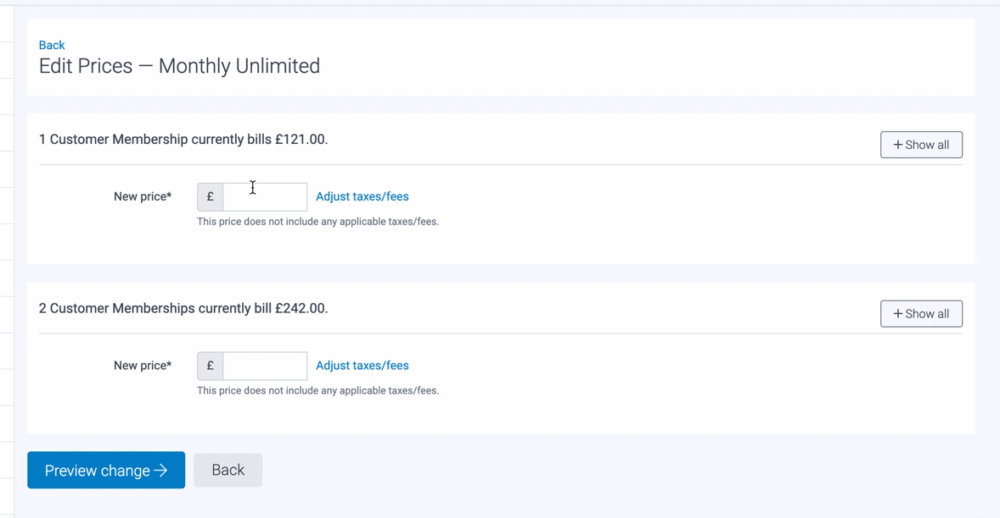Click the New price label in the second section

[x=143, y=366]
